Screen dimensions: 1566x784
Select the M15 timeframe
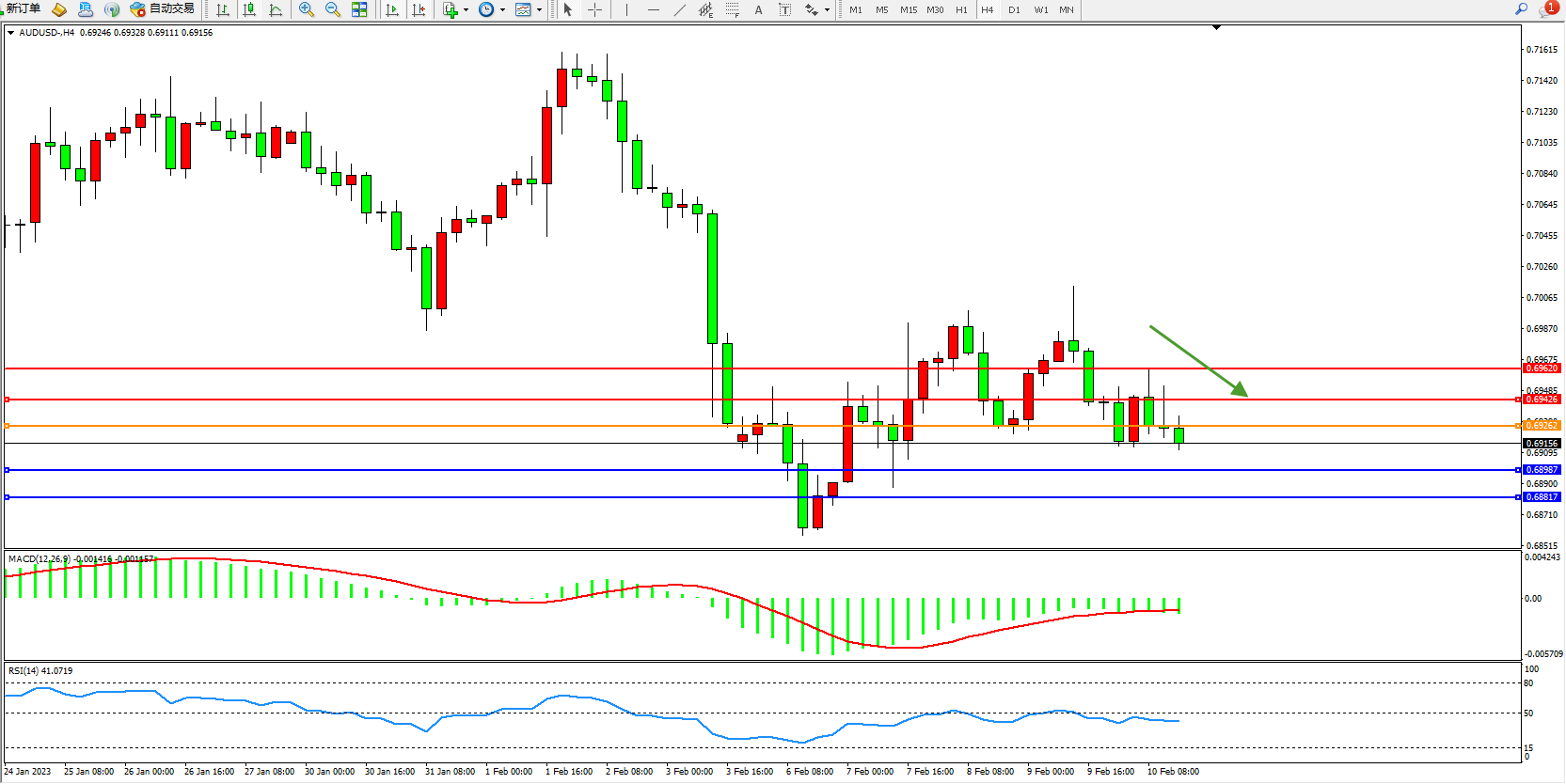pyautogui.click(x=908, y=9)
